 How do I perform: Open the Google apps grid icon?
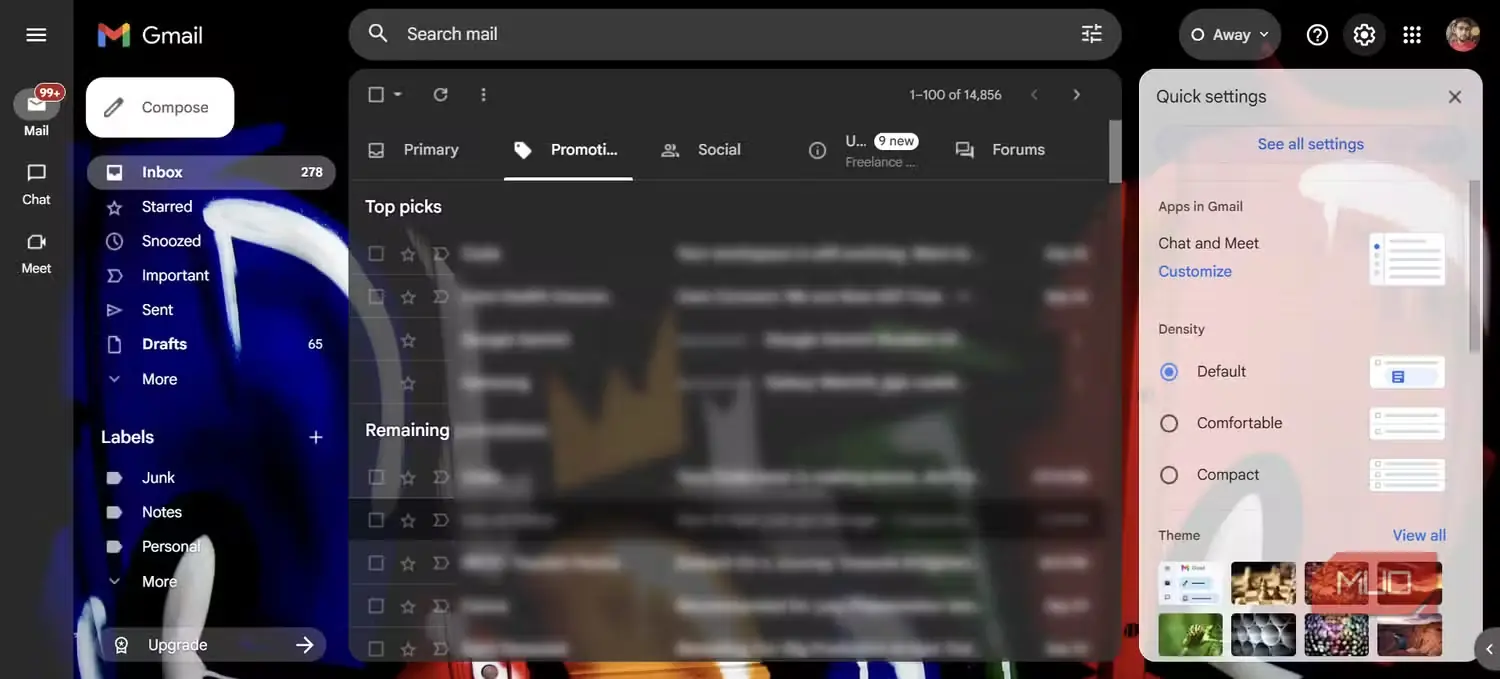click(1412, 35)
